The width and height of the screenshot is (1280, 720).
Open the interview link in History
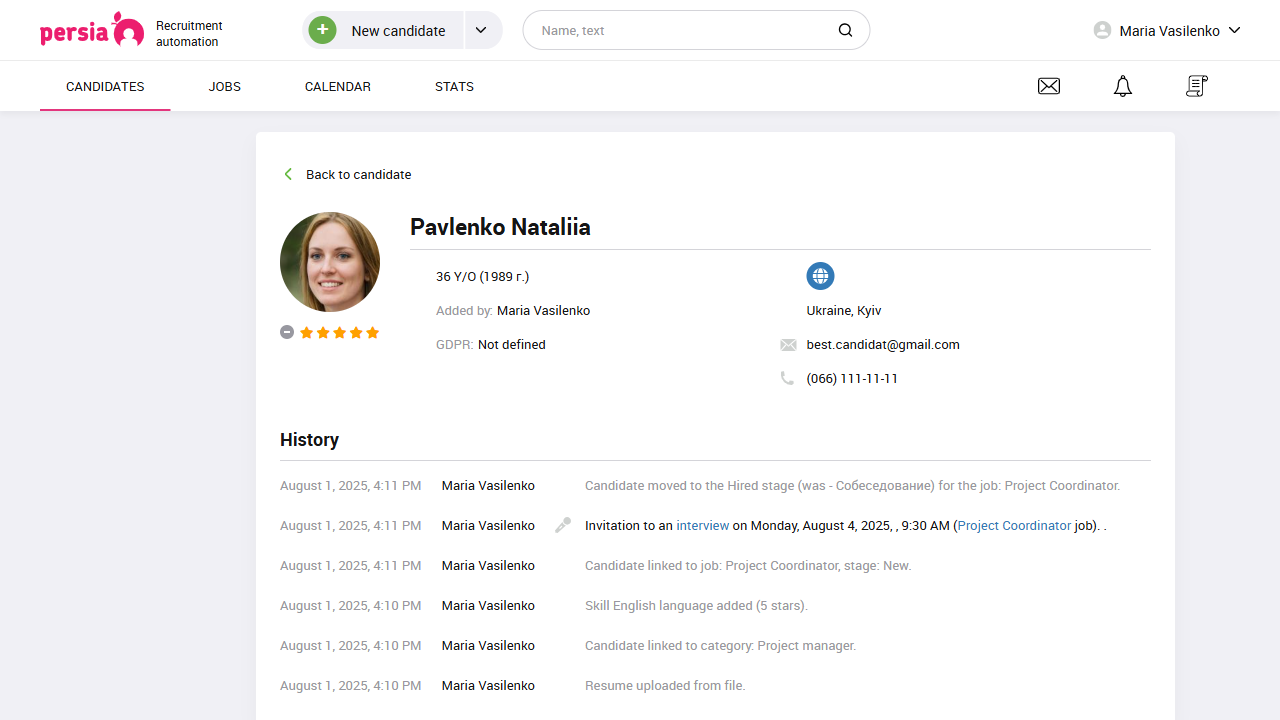[702, 525]
